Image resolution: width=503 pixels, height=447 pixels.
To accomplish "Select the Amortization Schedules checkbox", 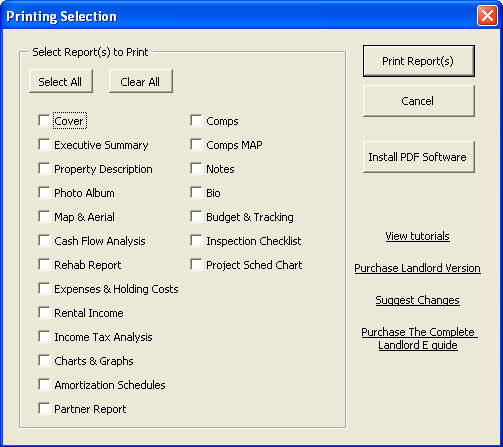I will pyautogui.click(x=44, y=385).
